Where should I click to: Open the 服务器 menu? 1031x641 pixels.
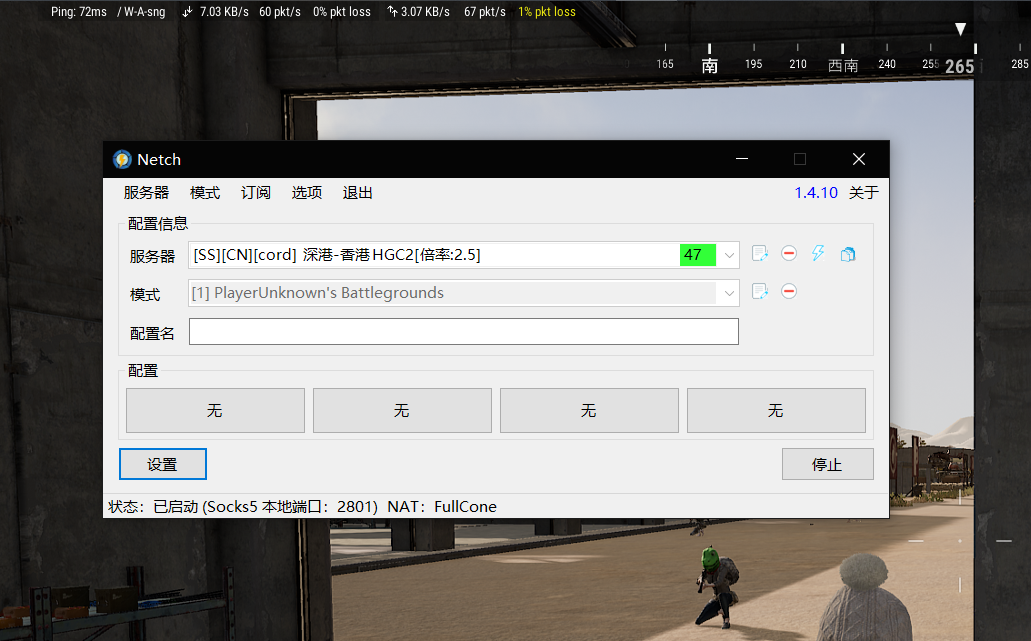[146, 193]
